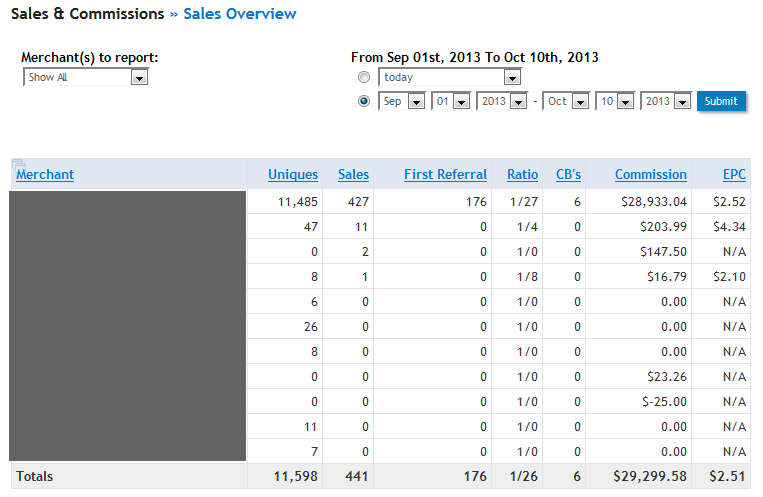The image size is (763, 497).
Task: Click the CB's column header link
Action: (568, 174)
